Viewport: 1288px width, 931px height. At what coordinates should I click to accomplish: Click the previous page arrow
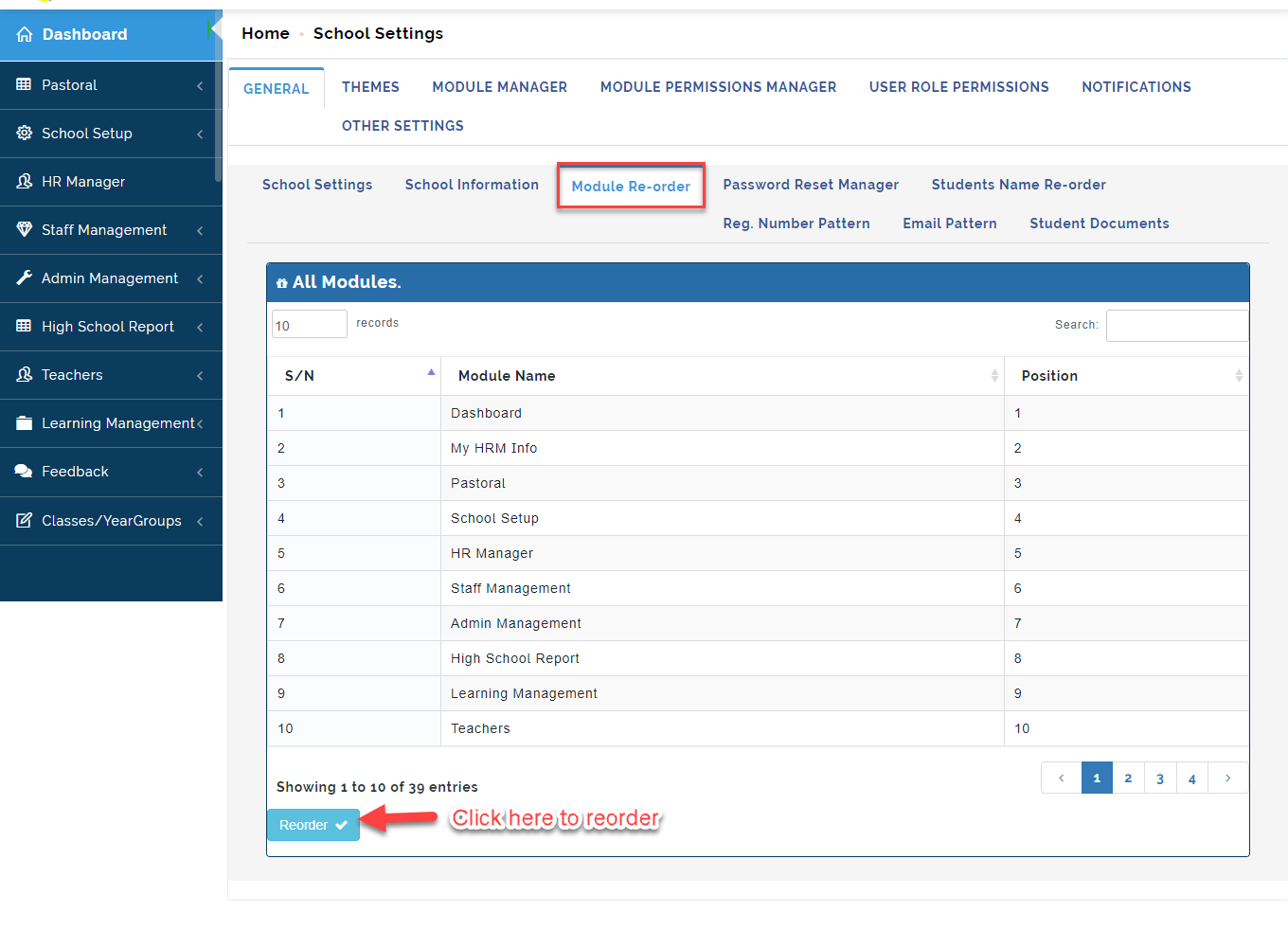point(1062,778)
